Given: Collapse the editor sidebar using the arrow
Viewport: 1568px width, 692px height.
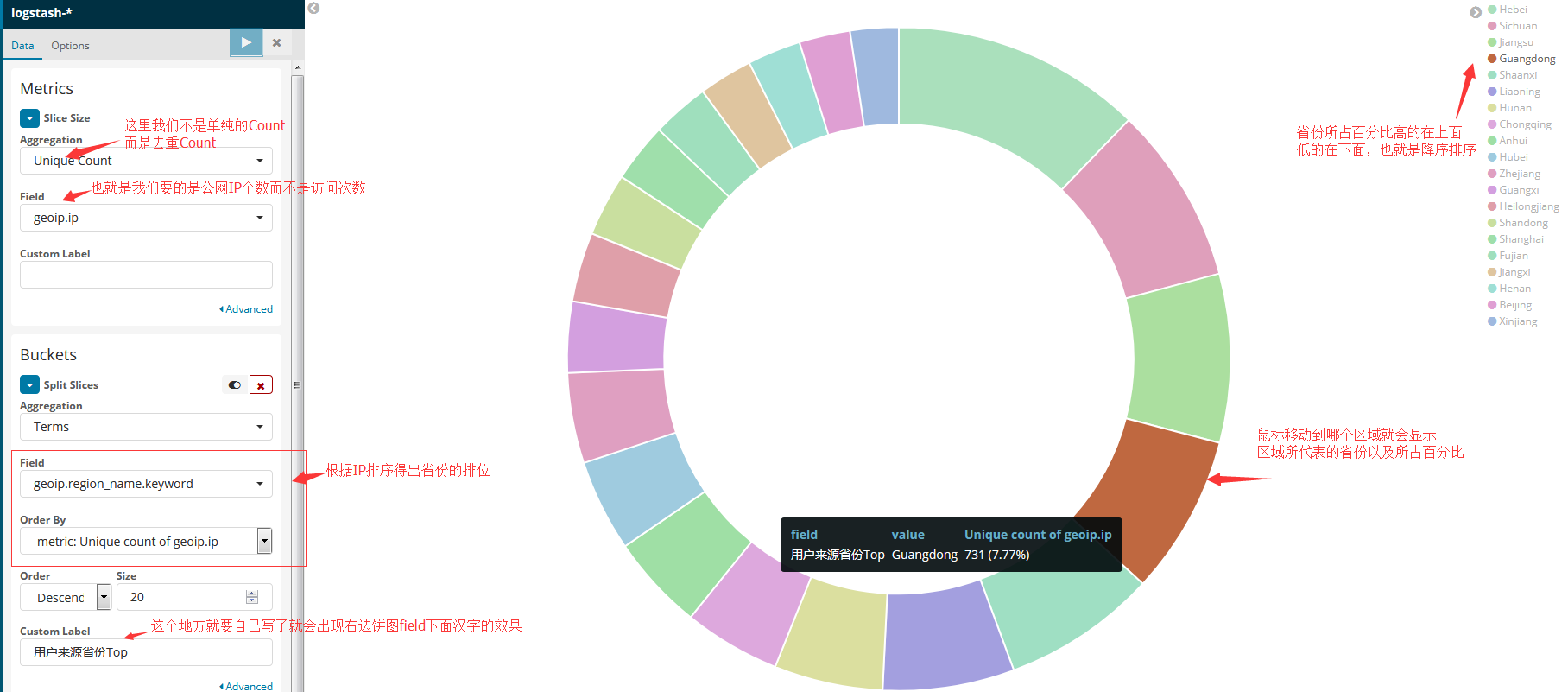Looking at the screenshot, I should (x=314, y=8).
